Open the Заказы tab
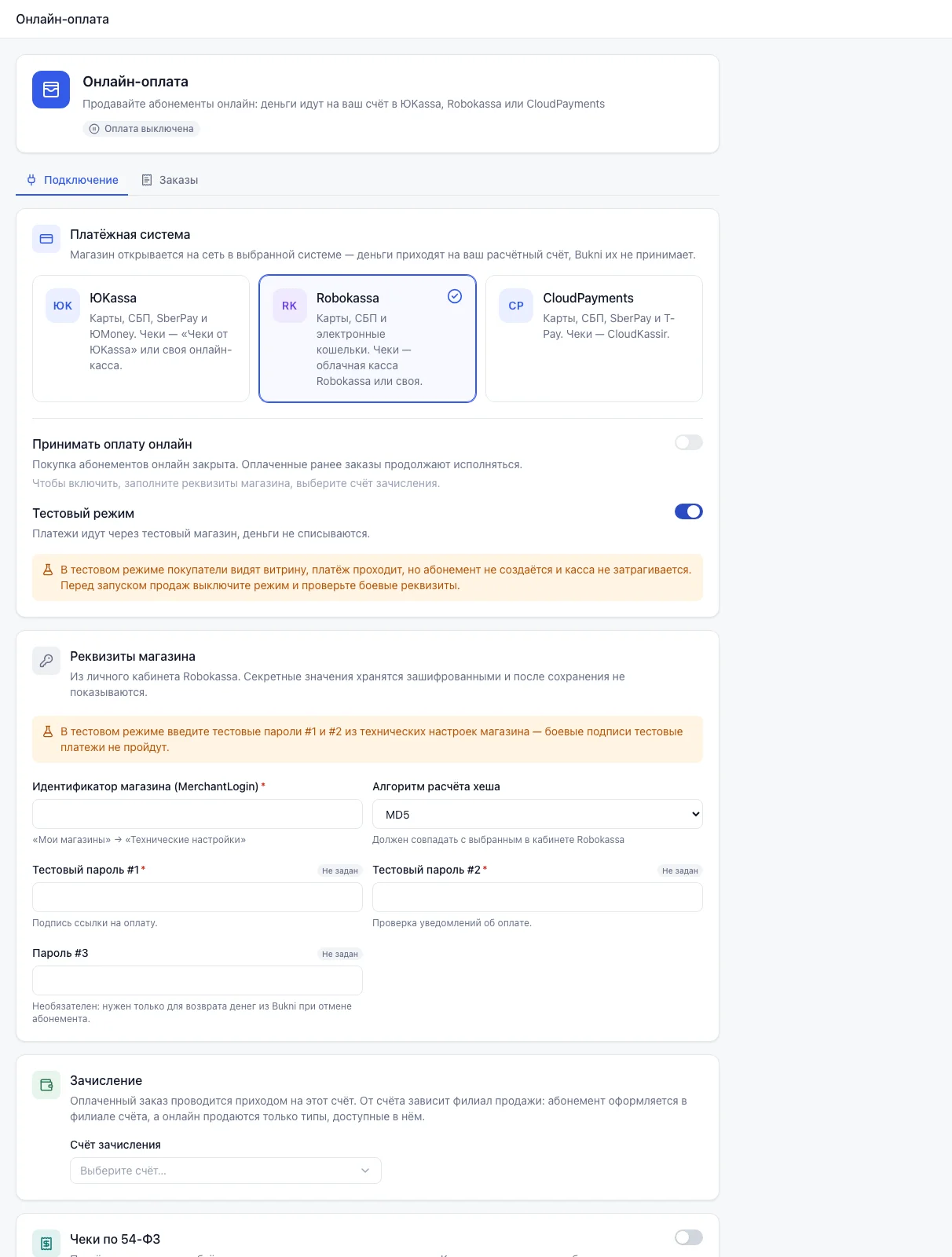This screenshot has width=952, height=1257. click(170, 180)
